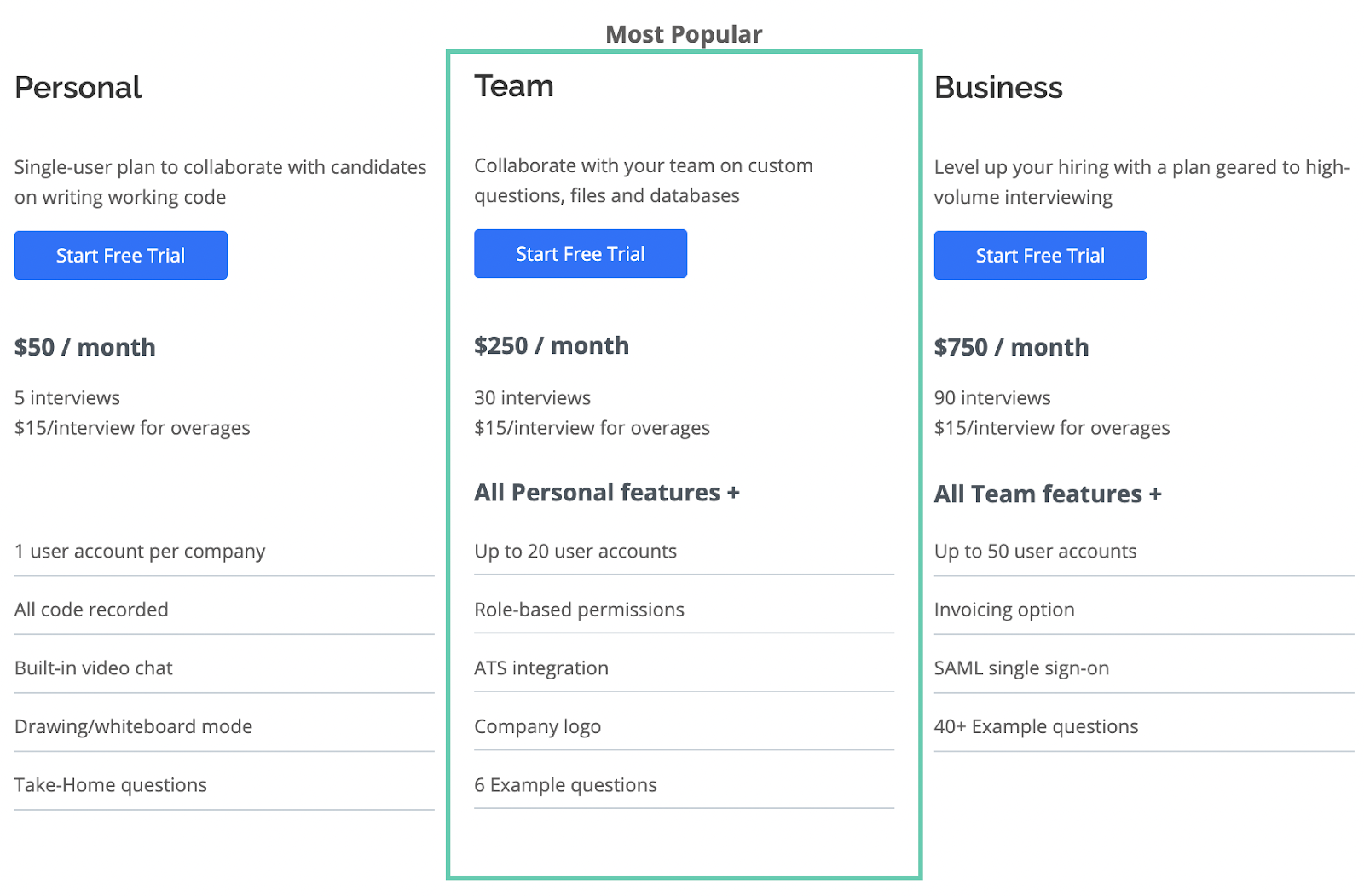Click the ATS integration feature
1364x896 pixels.
pyautogui.click(x=541, y=668)
